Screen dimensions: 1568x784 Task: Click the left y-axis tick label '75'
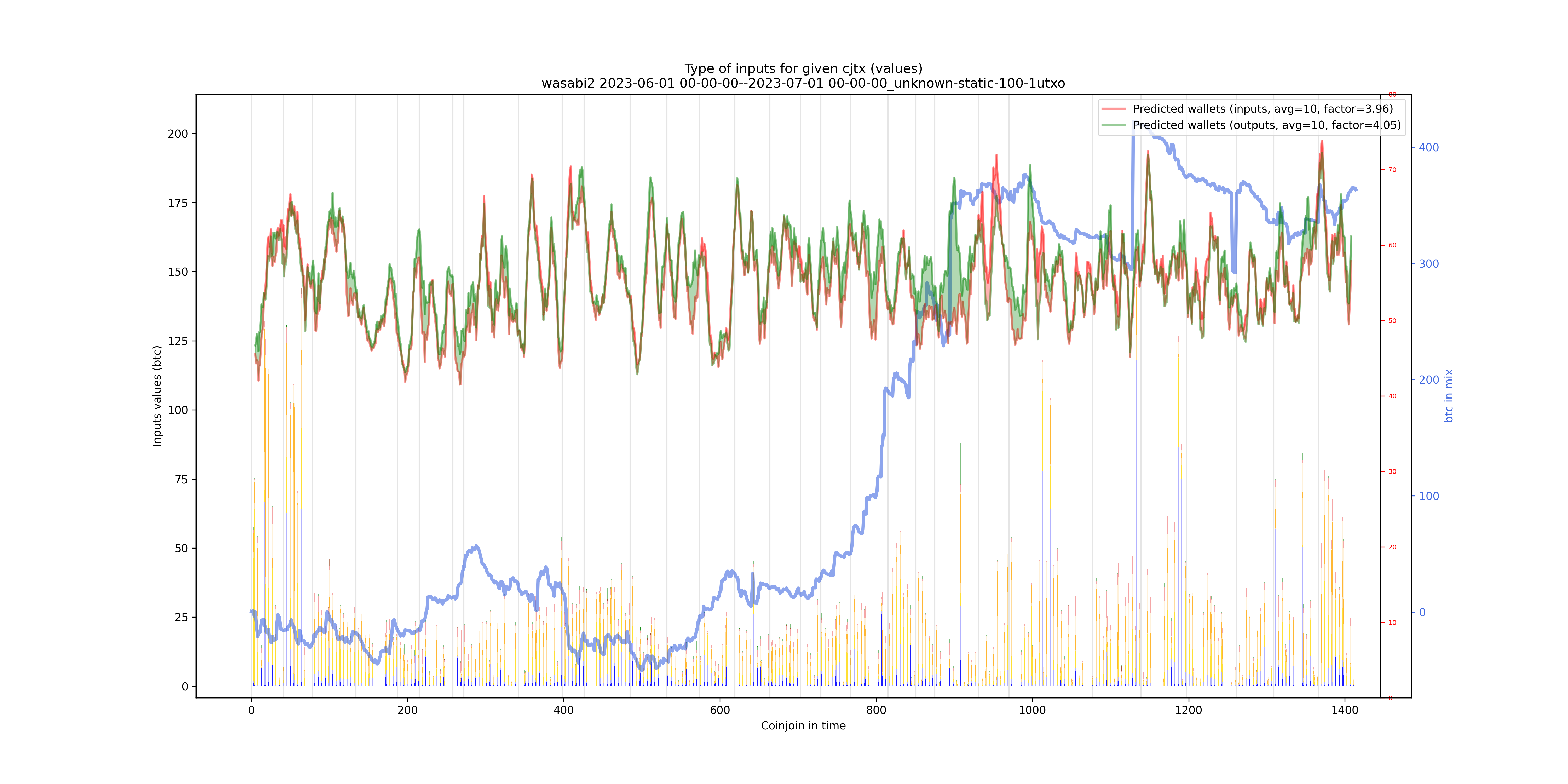(181, 480)
